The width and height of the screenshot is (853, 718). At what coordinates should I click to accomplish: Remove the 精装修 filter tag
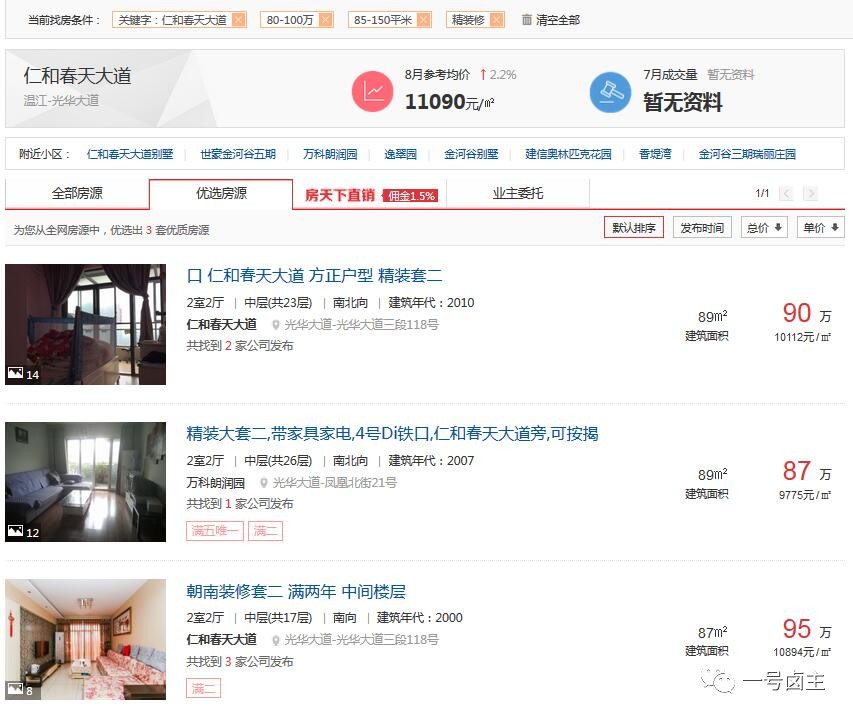click(x=497, y=20)
